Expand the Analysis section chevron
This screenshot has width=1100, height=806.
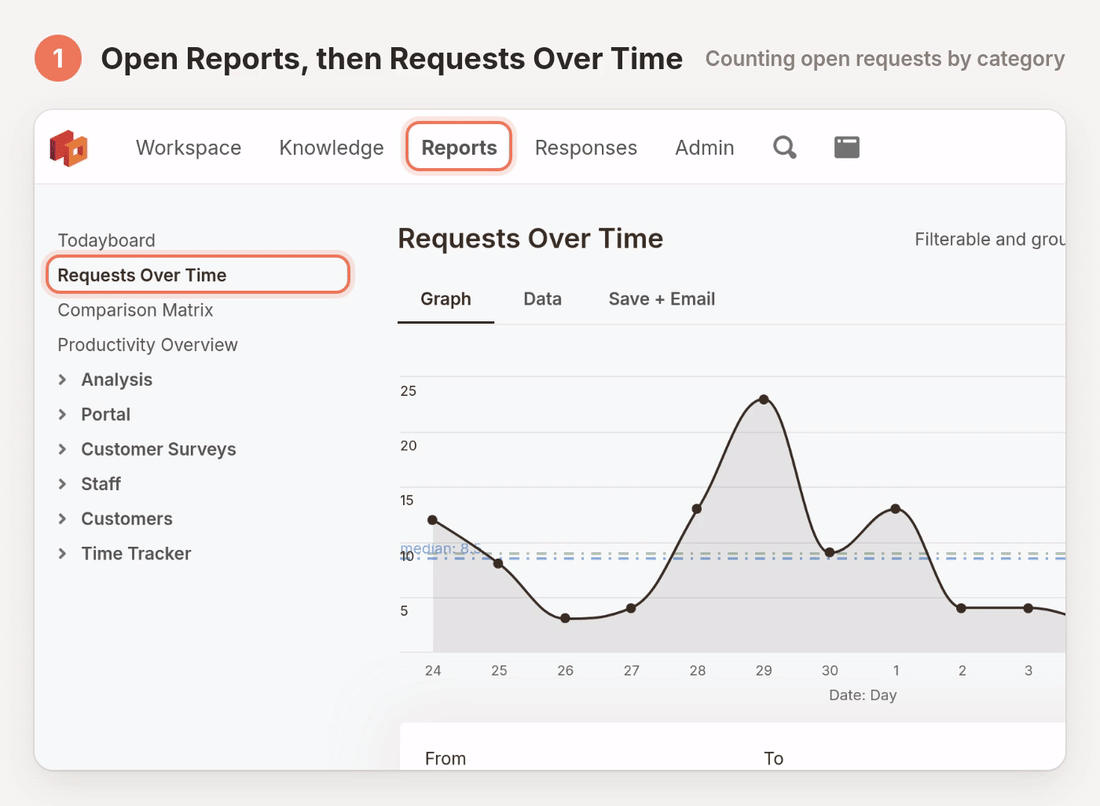[x=62, y=380]
